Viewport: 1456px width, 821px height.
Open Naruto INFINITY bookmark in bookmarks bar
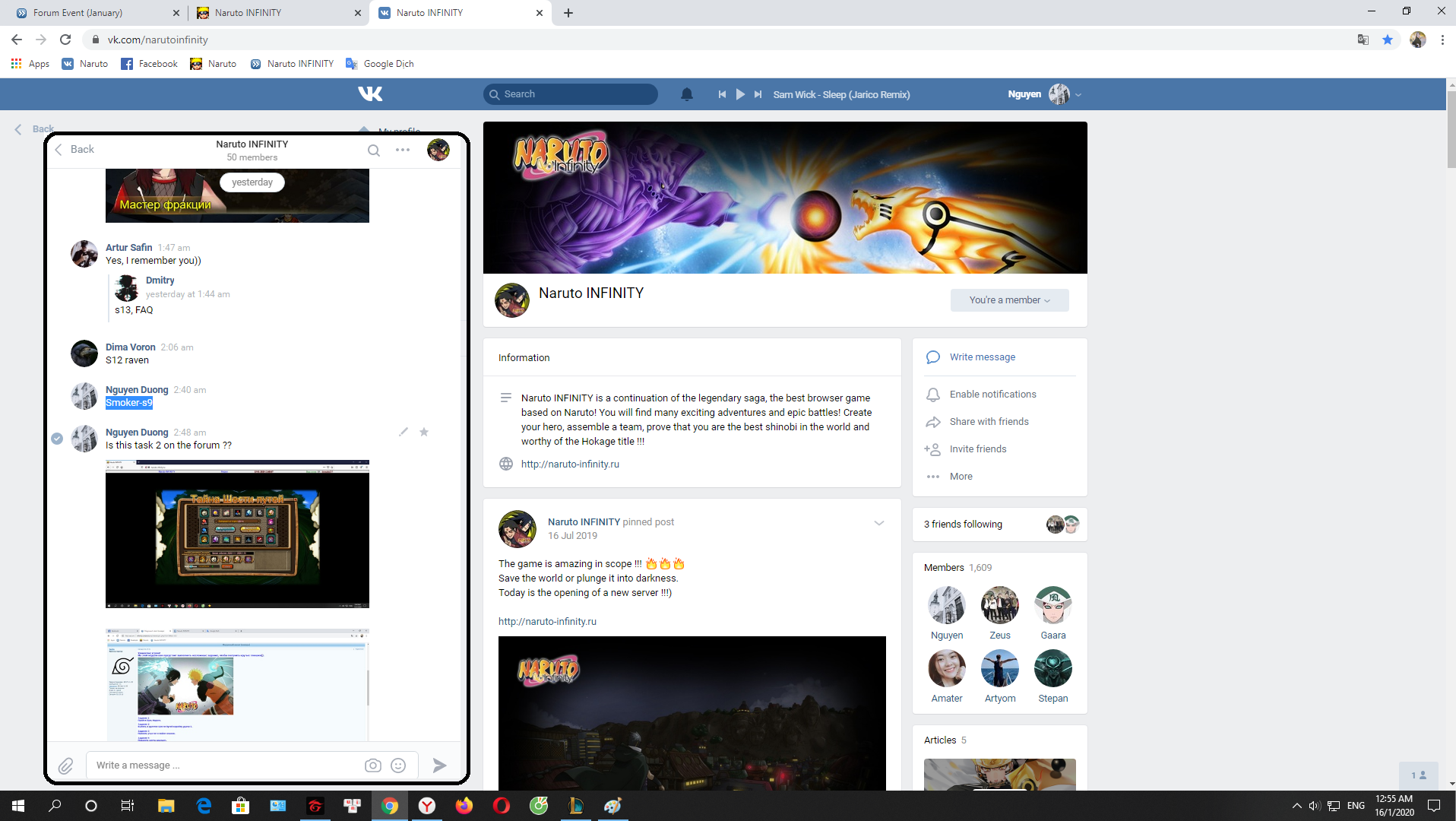tap(293, 64)
